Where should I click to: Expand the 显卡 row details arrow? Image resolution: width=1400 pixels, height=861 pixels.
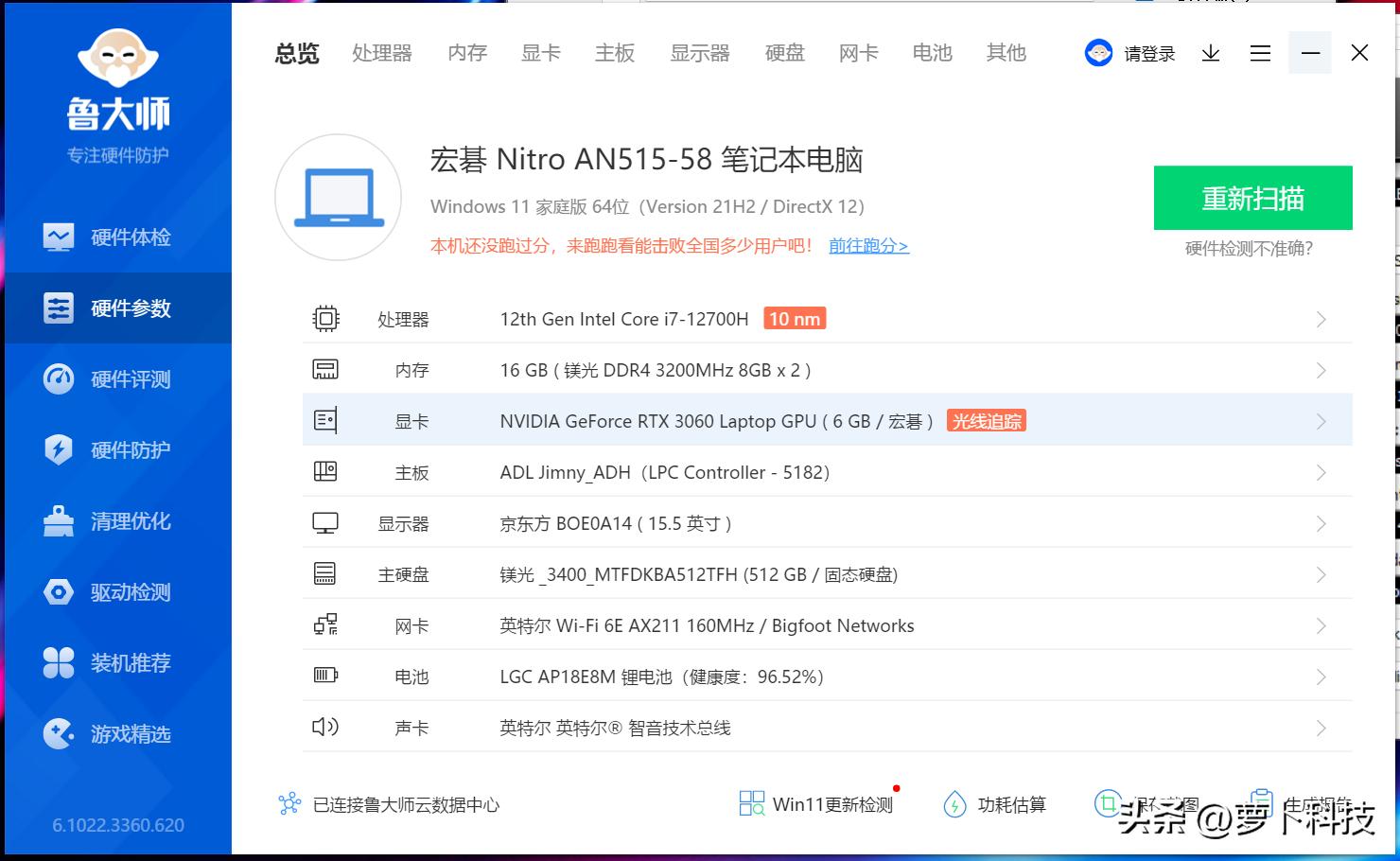1321,422
